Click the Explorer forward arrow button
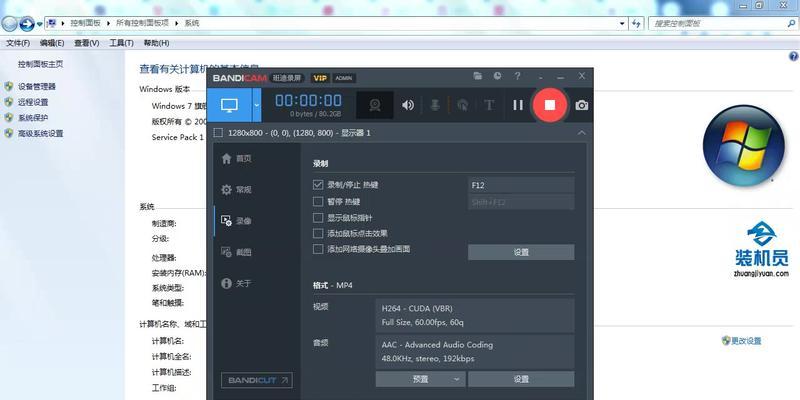This screenshot has width=800, height=400. pos(27,23)
